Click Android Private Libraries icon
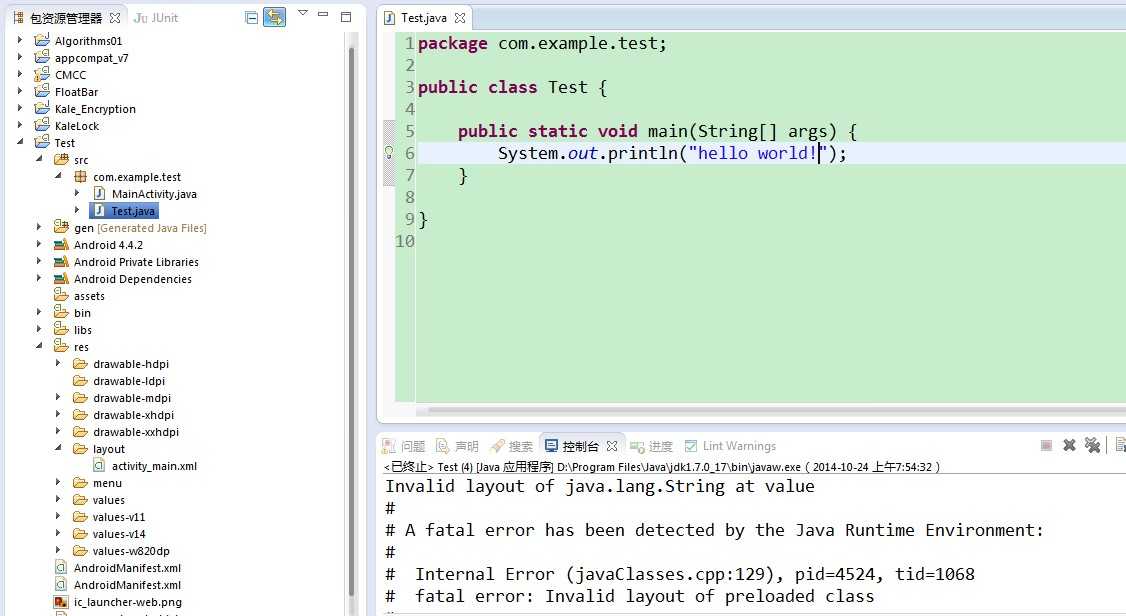1126x616 pixels. 62,261
